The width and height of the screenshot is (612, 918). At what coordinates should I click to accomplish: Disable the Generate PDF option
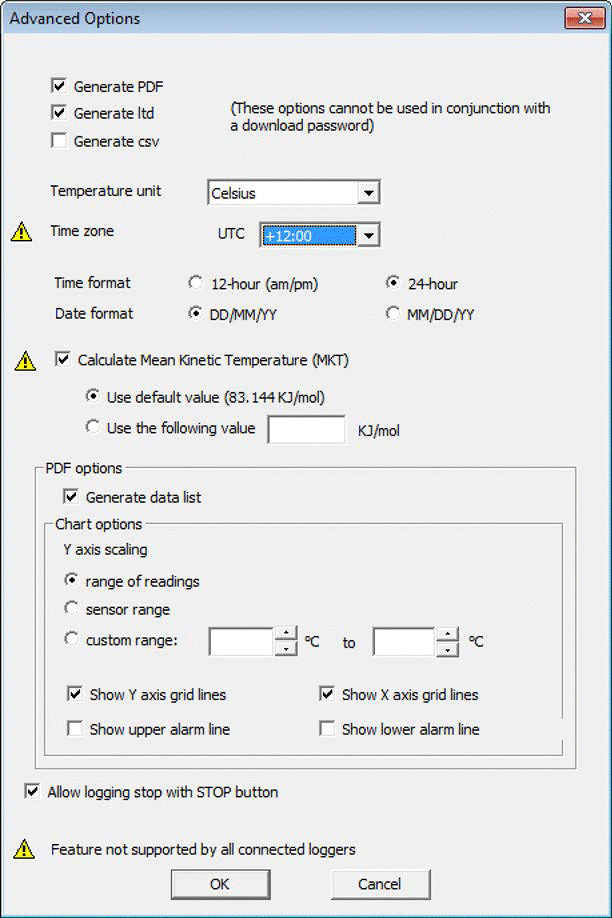58,86
